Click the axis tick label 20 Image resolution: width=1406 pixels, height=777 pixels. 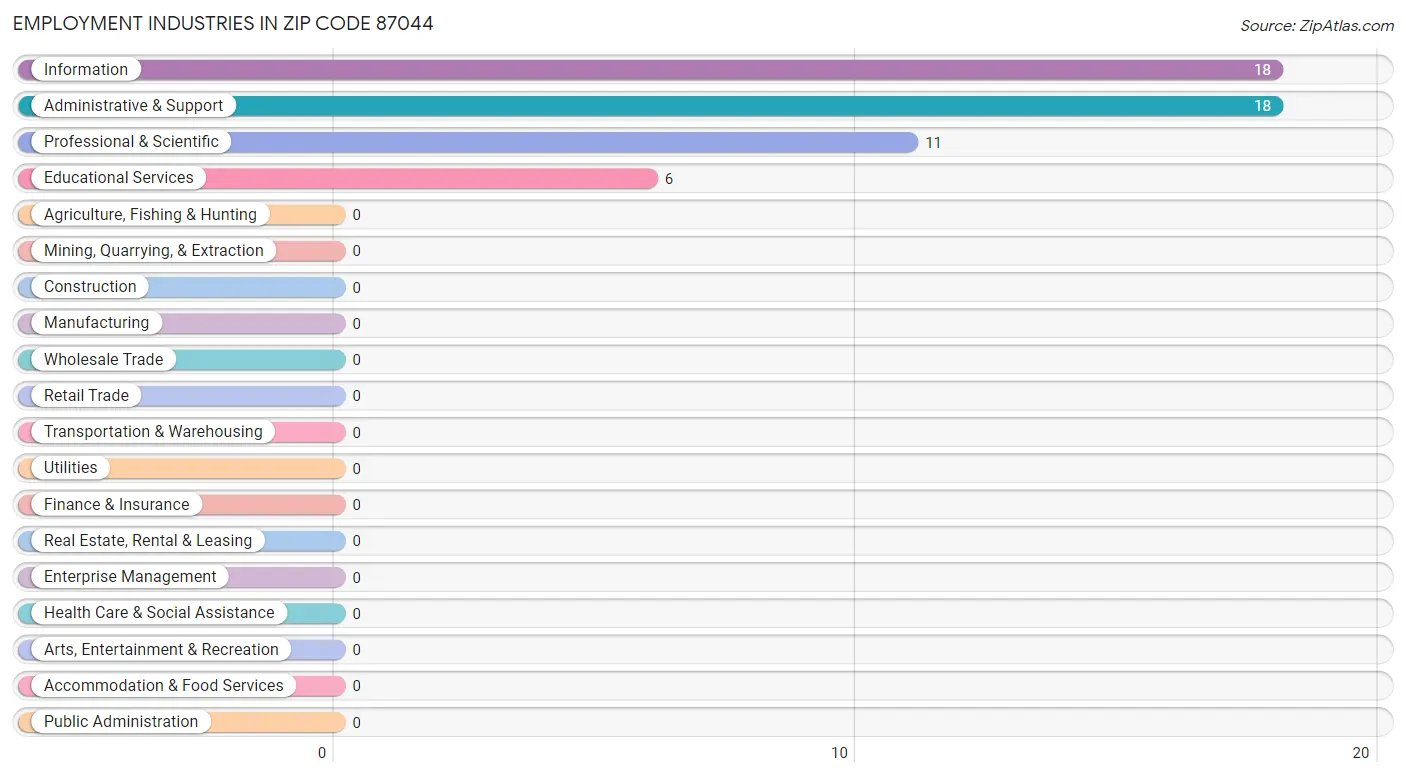click(1360, 753)
